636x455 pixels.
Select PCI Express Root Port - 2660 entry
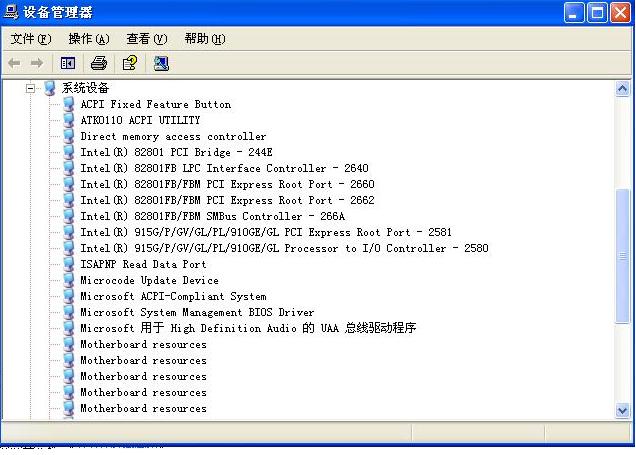227,185
